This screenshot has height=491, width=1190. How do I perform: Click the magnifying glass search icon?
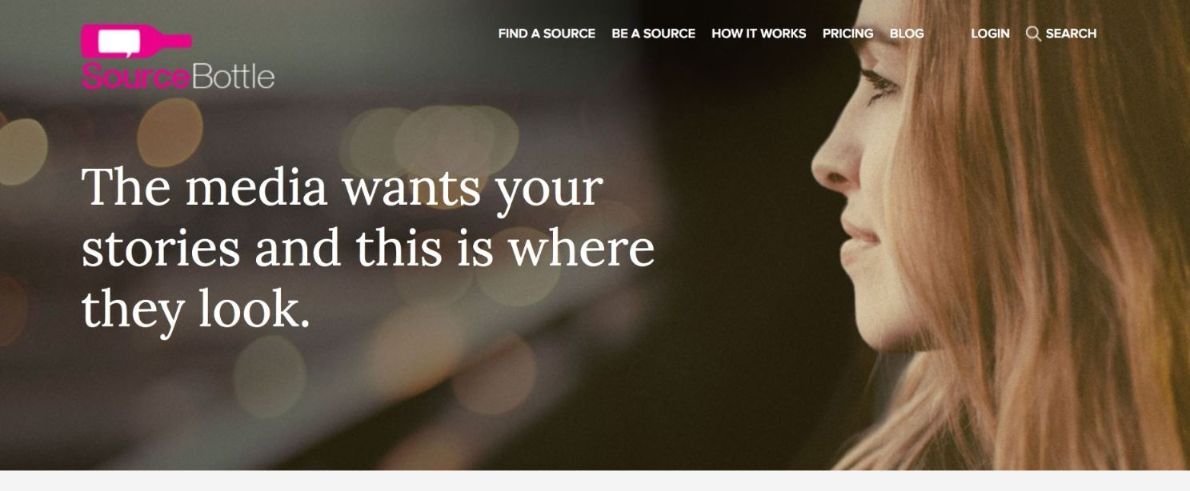tap(1032, 33)
